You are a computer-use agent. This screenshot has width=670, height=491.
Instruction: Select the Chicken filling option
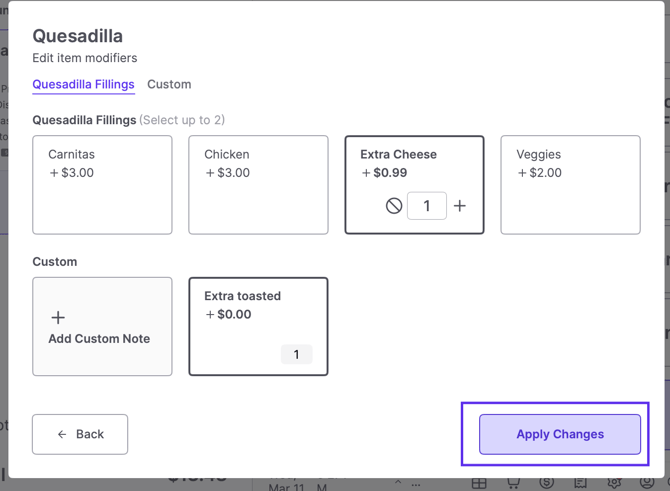click(x=258, y=185)
